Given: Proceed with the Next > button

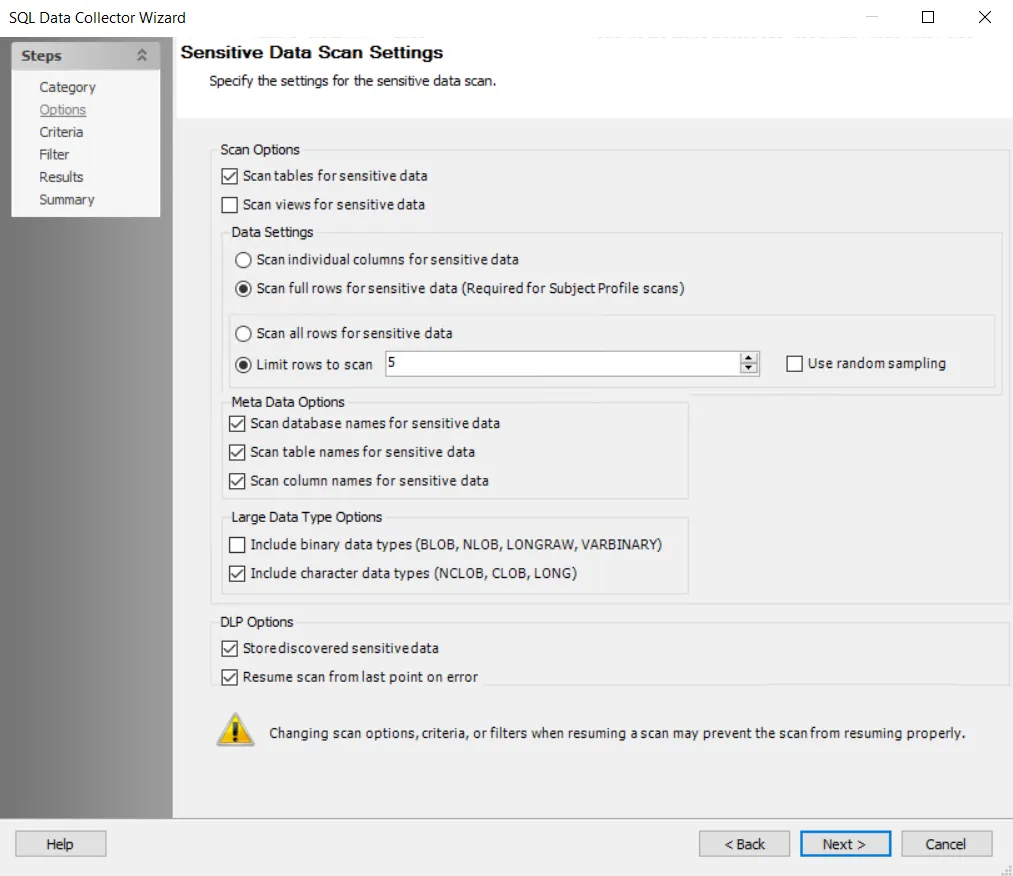Looking at the screenshot, I should [845, 844].
